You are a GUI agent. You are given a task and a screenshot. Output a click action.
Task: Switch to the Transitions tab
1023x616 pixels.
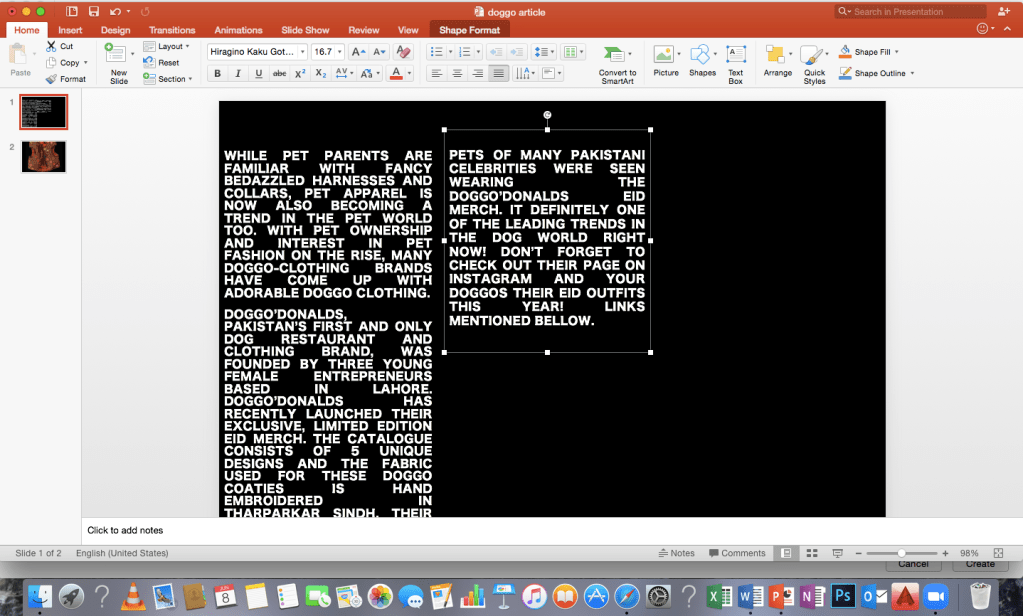coord(172,30)
